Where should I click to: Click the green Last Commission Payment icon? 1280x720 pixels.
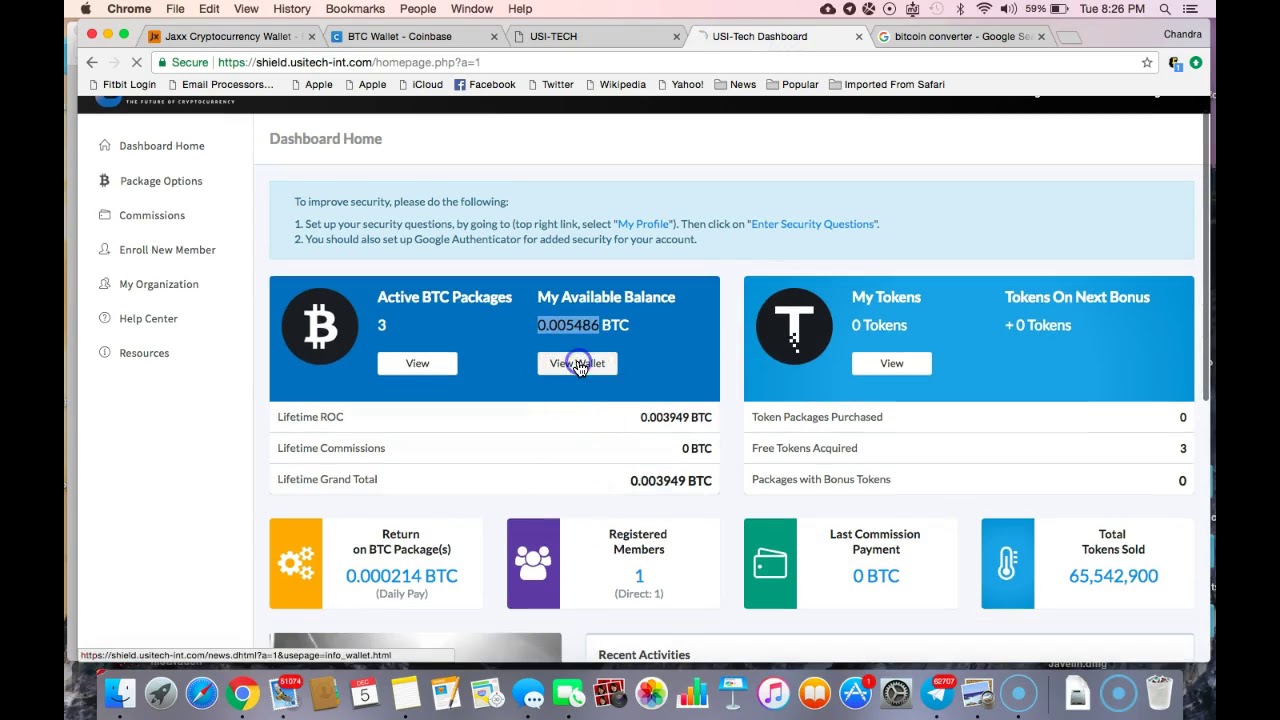click(x=770, y=564)
